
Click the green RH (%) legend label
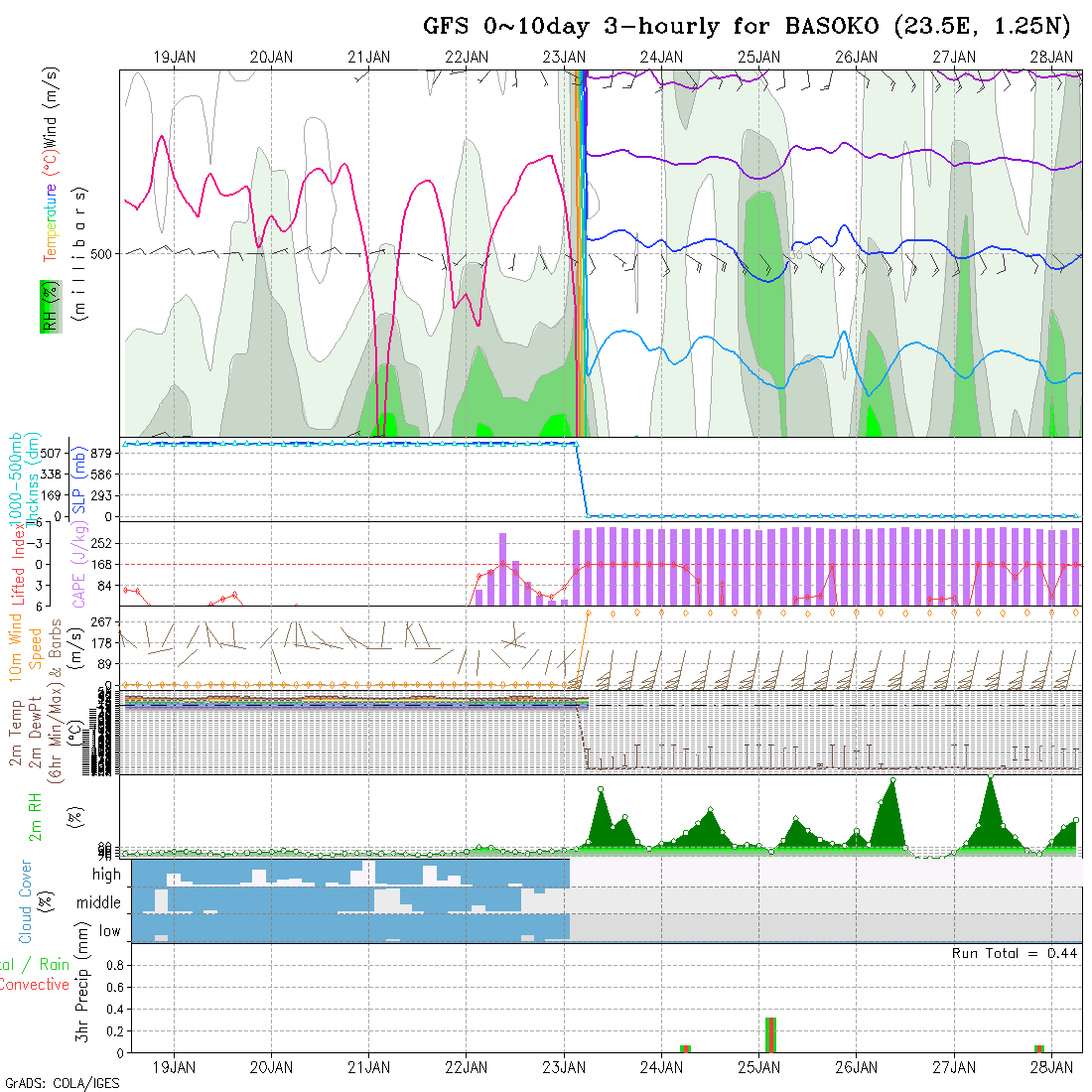coord(47,306)
